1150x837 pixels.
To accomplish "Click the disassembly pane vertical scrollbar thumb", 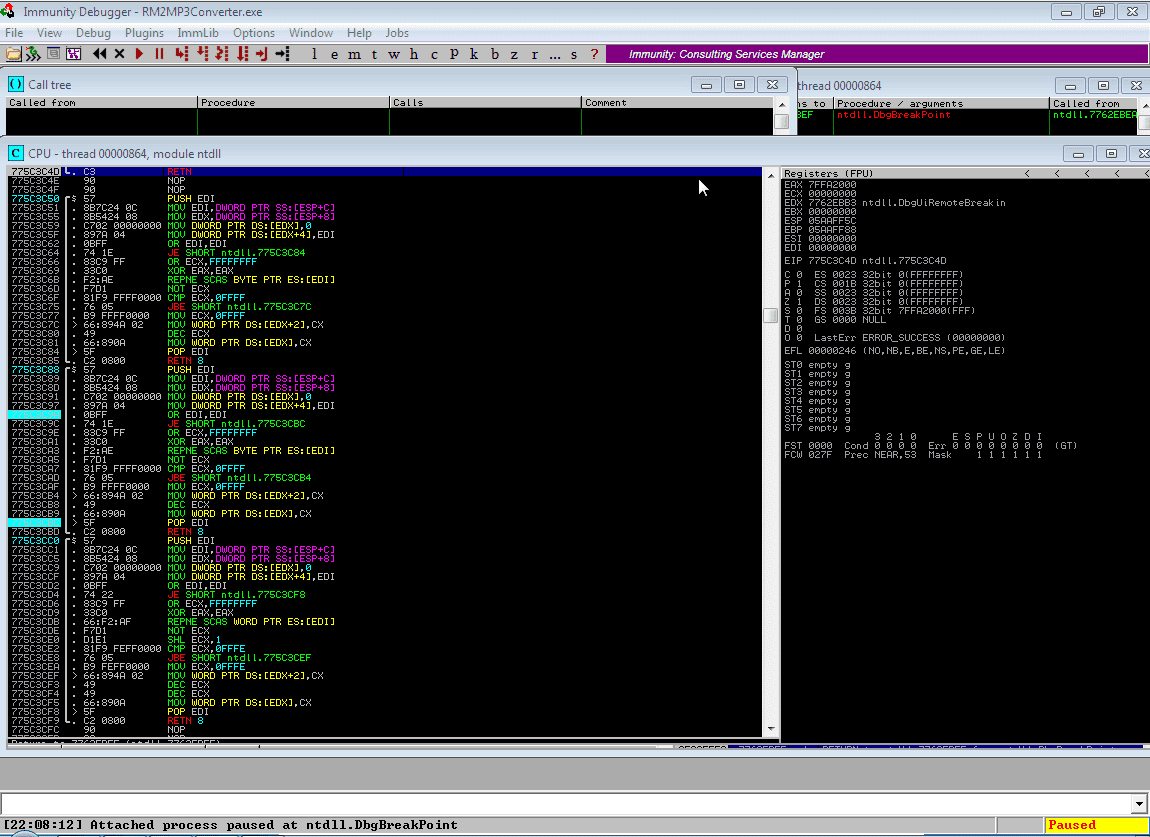I will pos(770,316).
